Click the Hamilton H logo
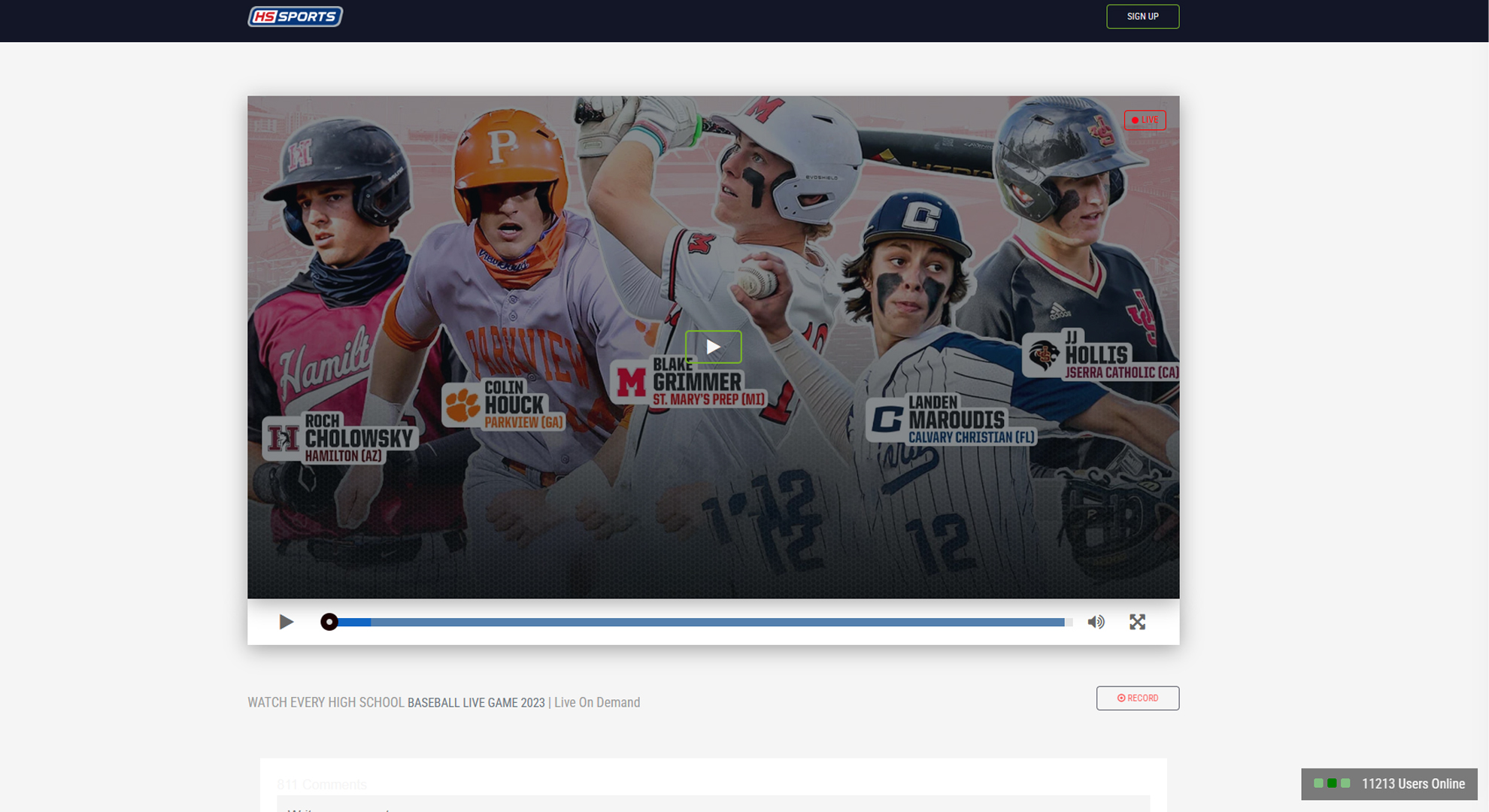Screen dimensions: 1489x812 pos(284,438)
